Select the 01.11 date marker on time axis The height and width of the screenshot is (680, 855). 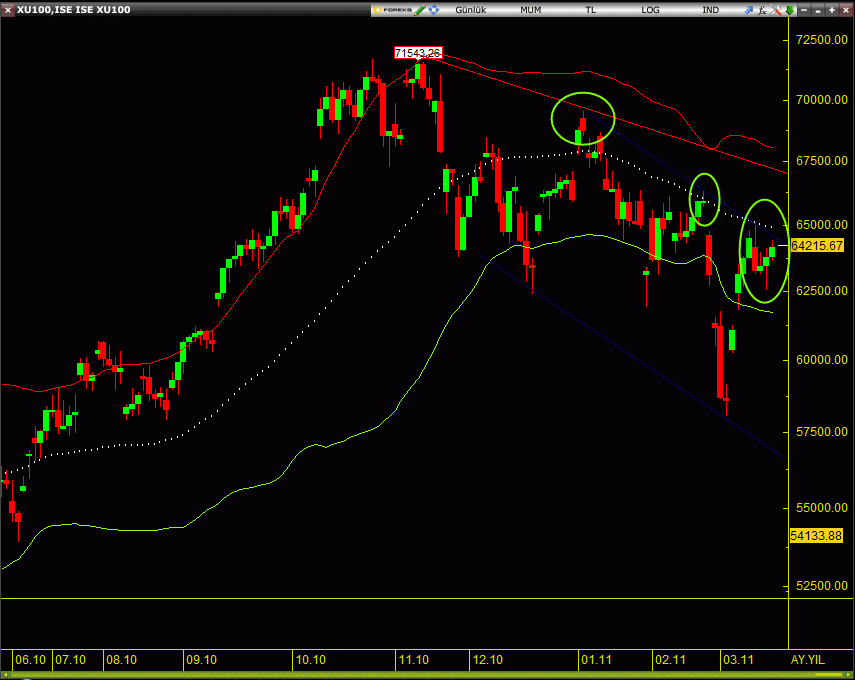[x=595, y=660]
